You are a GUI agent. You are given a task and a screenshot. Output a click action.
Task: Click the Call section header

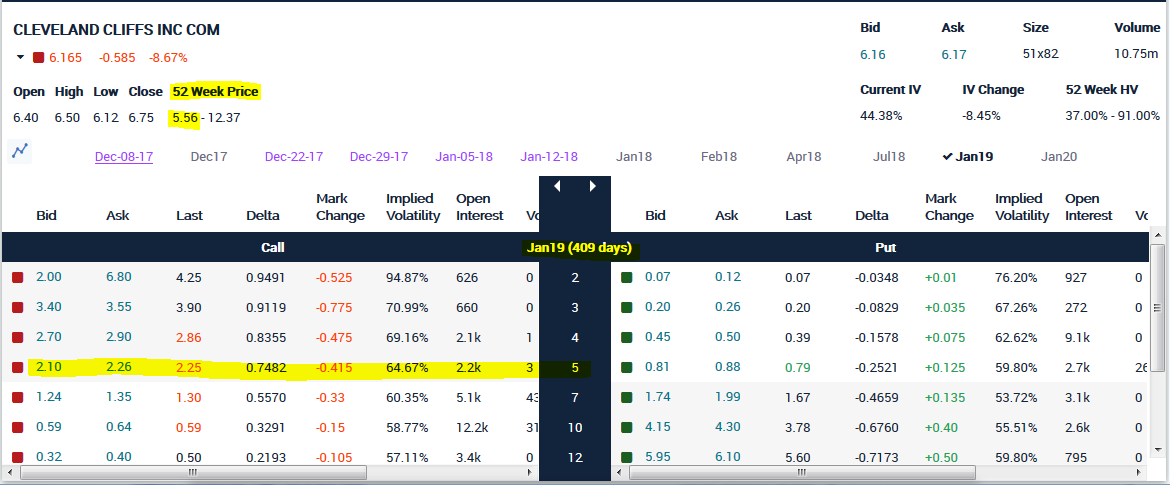272,248
